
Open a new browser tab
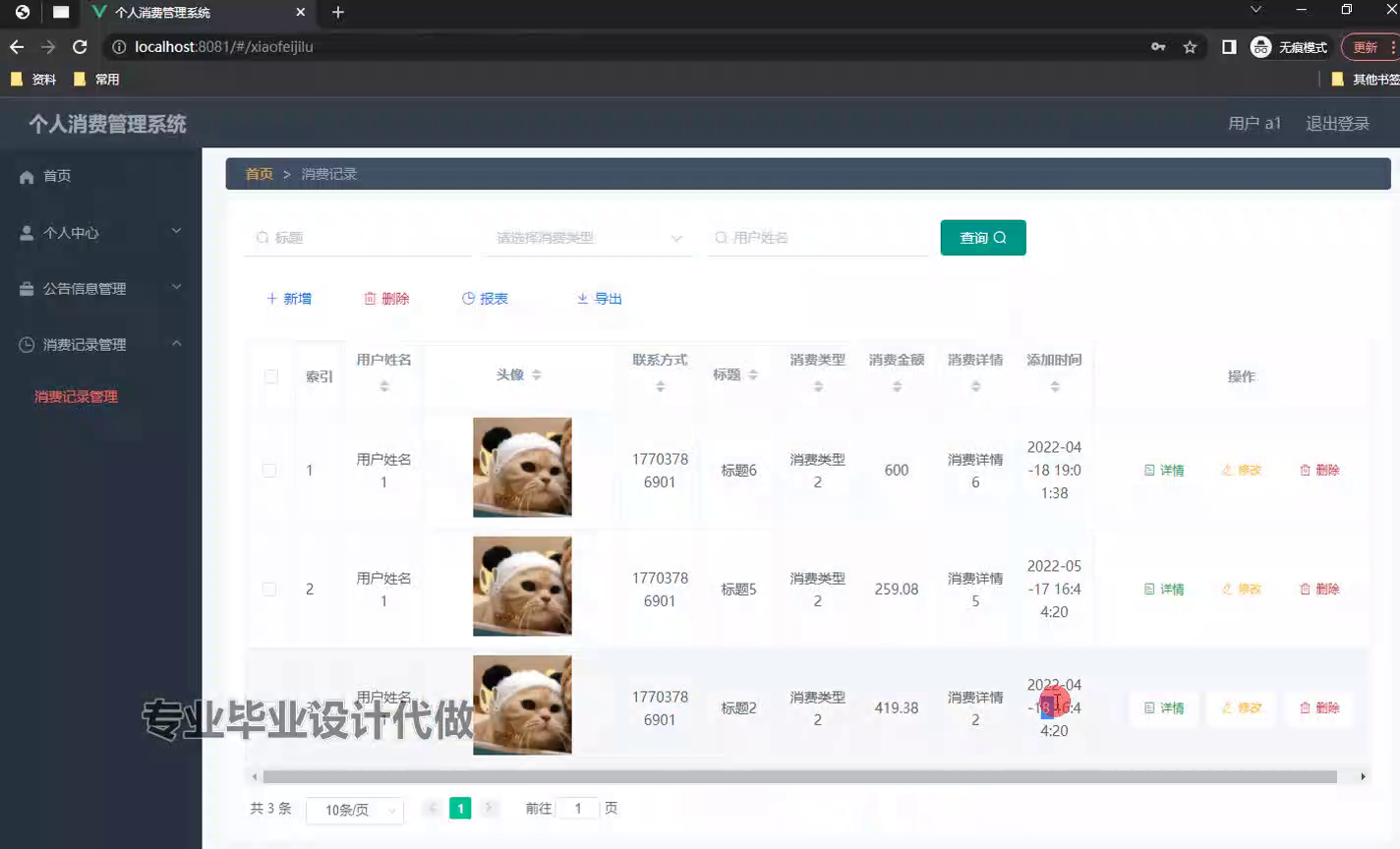coord(338,13)
